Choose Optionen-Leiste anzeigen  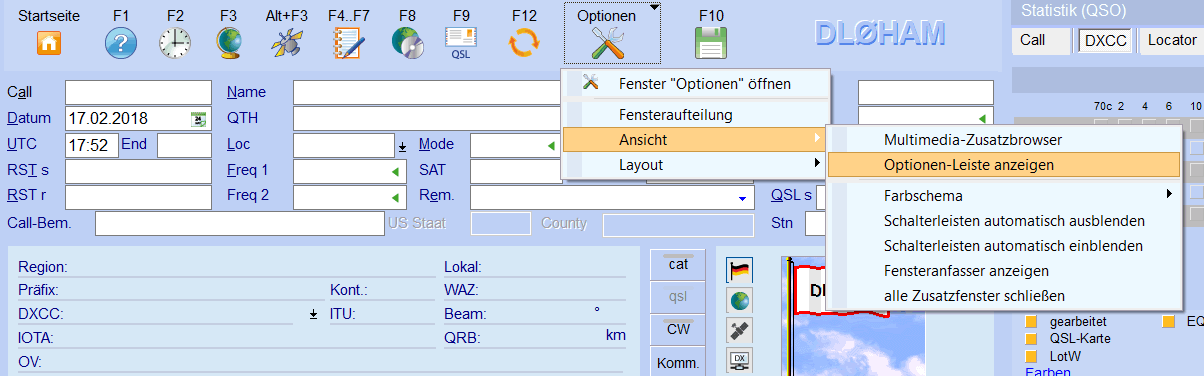click(1003, 164)
